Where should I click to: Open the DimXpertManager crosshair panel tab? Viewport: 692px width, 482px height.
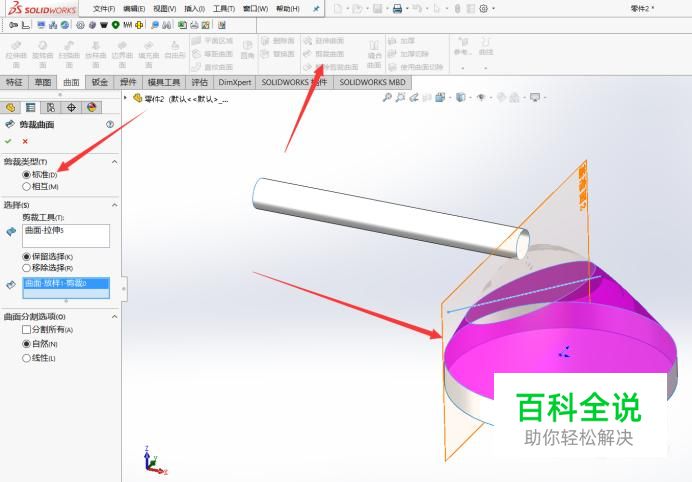(x=71, y=107)
